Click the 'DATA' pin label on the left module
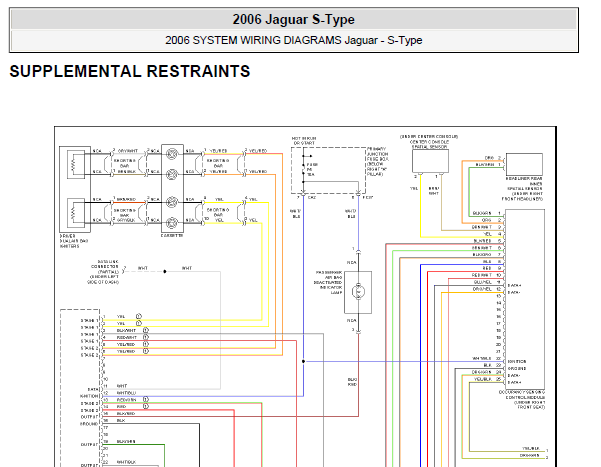This screenshot has width=601, height=467. click(93, 389)
